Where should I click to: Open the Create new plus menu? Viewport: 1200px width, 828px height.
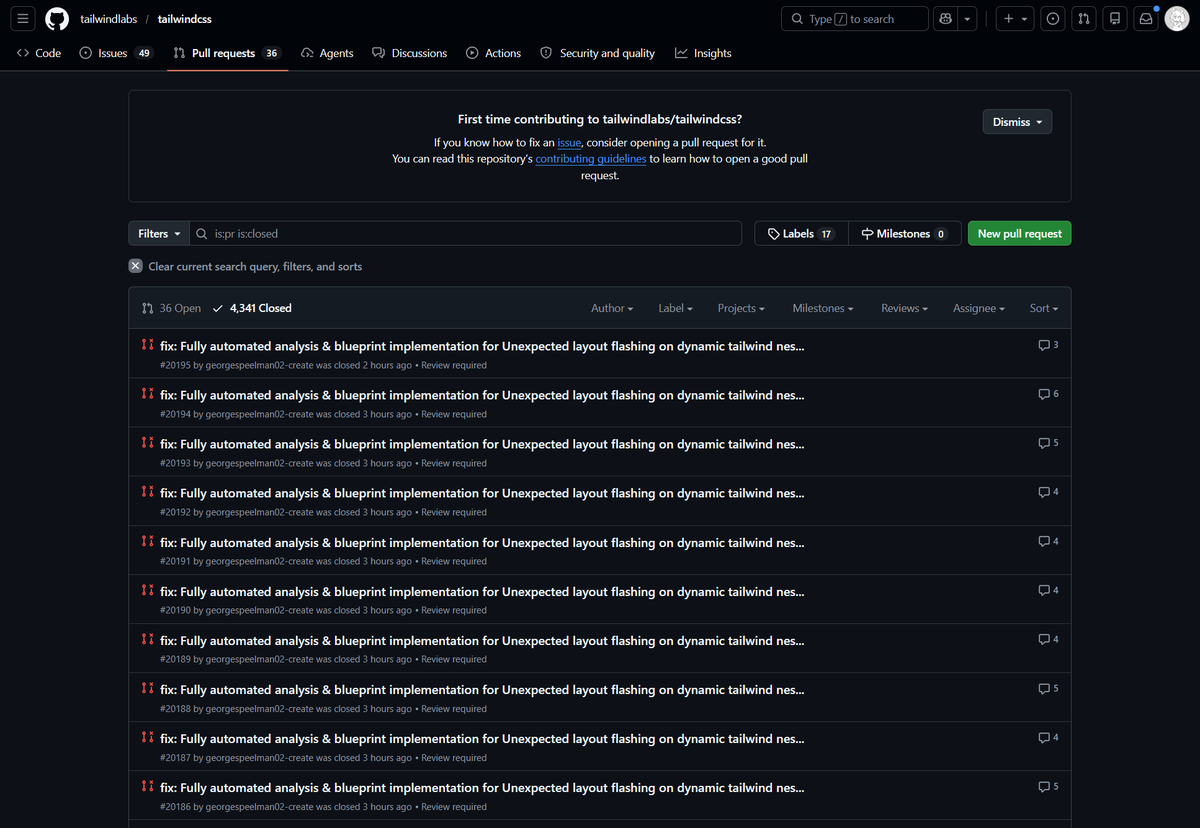(1015, 19)
